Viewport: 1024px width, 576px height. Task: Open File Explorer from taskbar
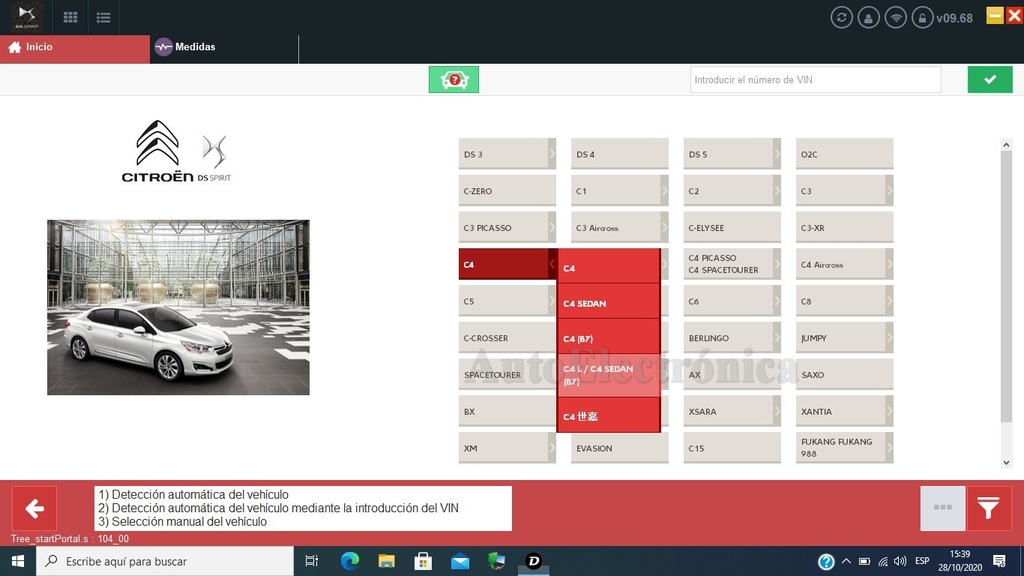coord(387,561)
